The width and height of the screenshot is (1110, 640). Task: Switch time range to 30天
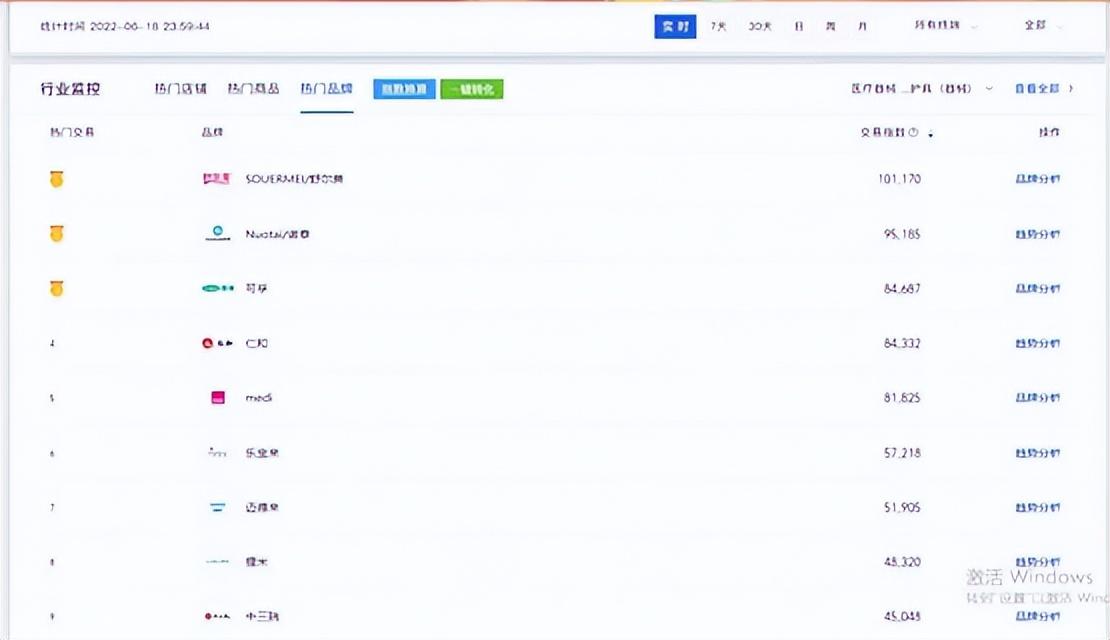coord(760,27)
